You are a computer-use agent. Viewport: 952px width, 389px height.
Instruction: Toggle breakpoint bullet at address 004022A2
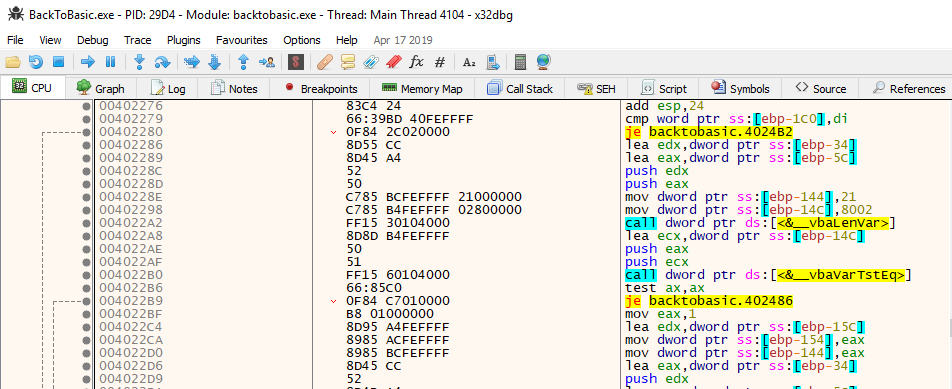tap(87, 223)
